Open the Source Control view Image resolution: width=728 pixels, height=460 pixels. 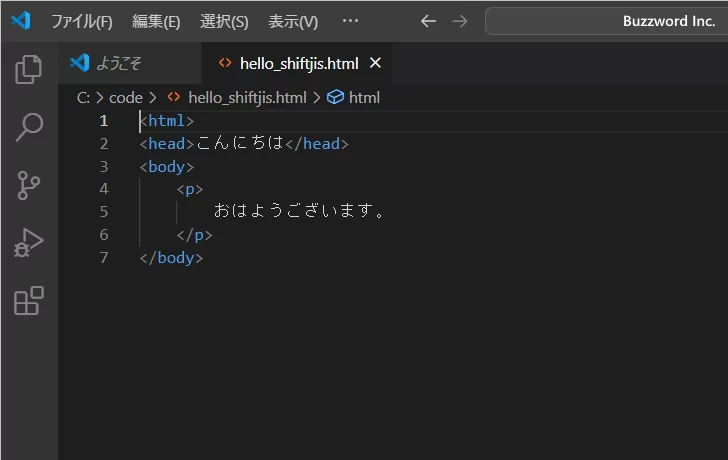[29, 185]
